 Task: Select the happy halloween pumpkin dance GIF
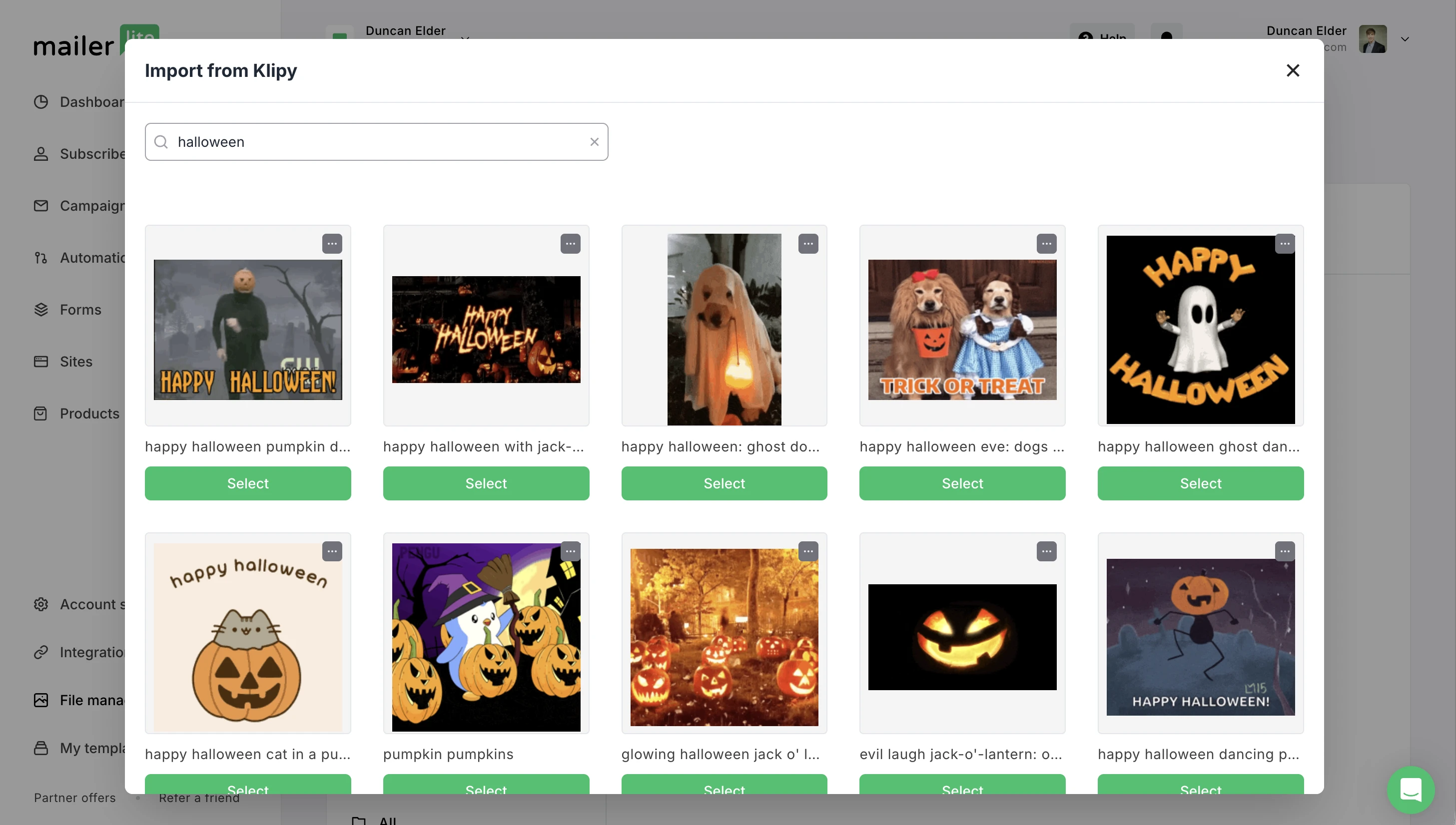[248, 483]
